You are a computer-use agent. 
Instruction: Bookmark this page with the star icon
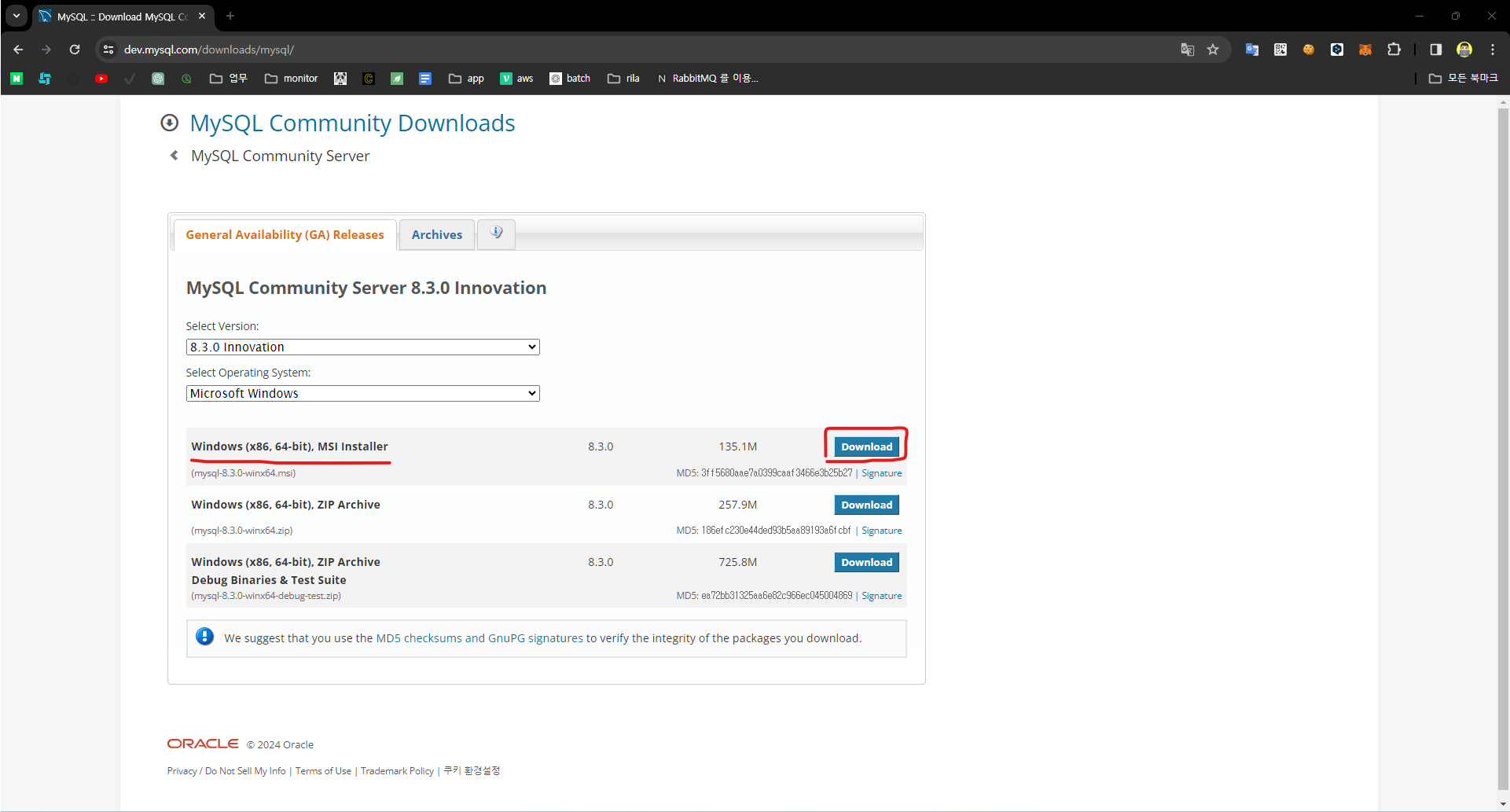(1213, 50)
